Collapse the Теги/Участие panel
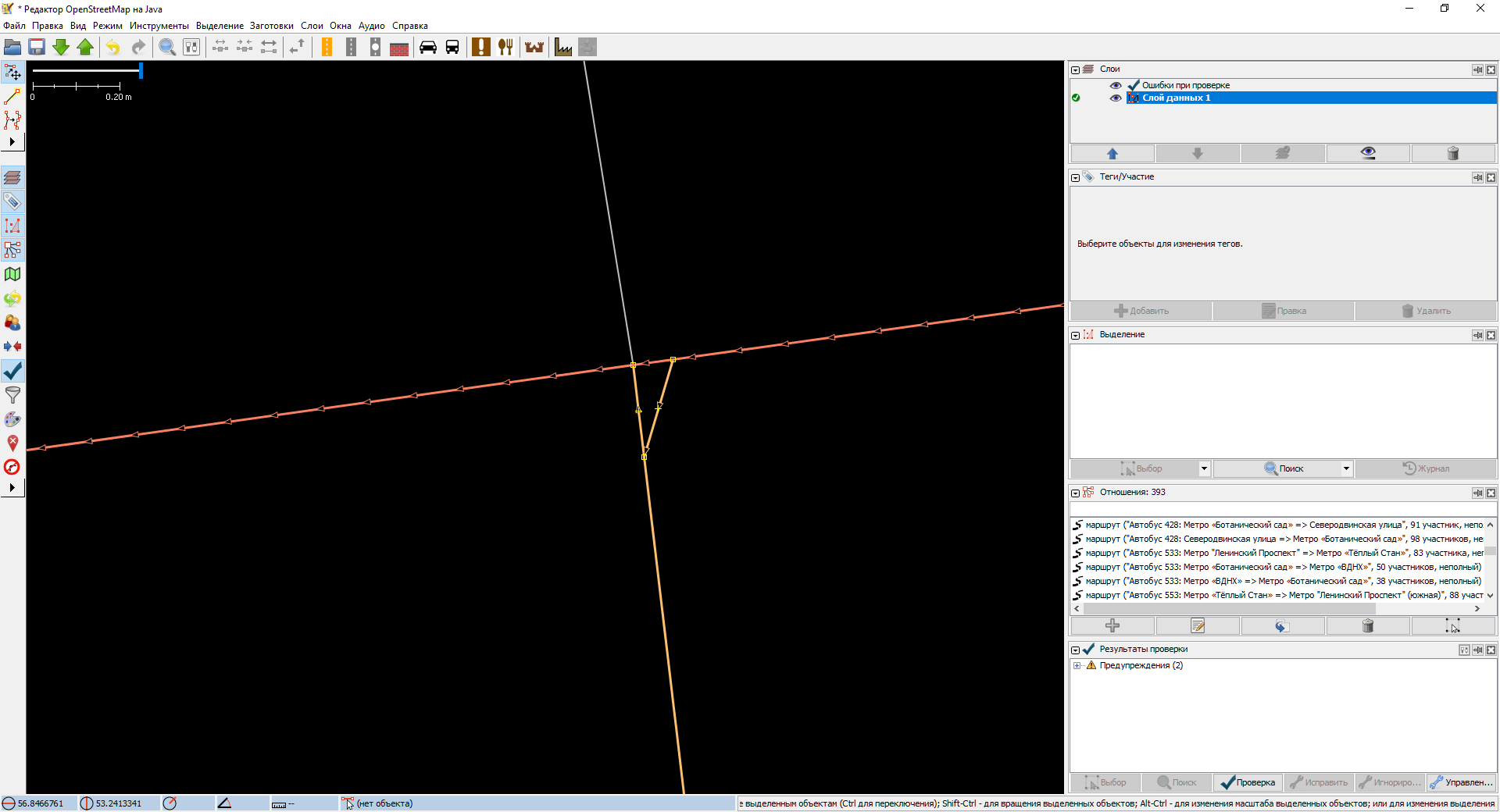Screen dimensions: 1500x812 (1076, 177)
